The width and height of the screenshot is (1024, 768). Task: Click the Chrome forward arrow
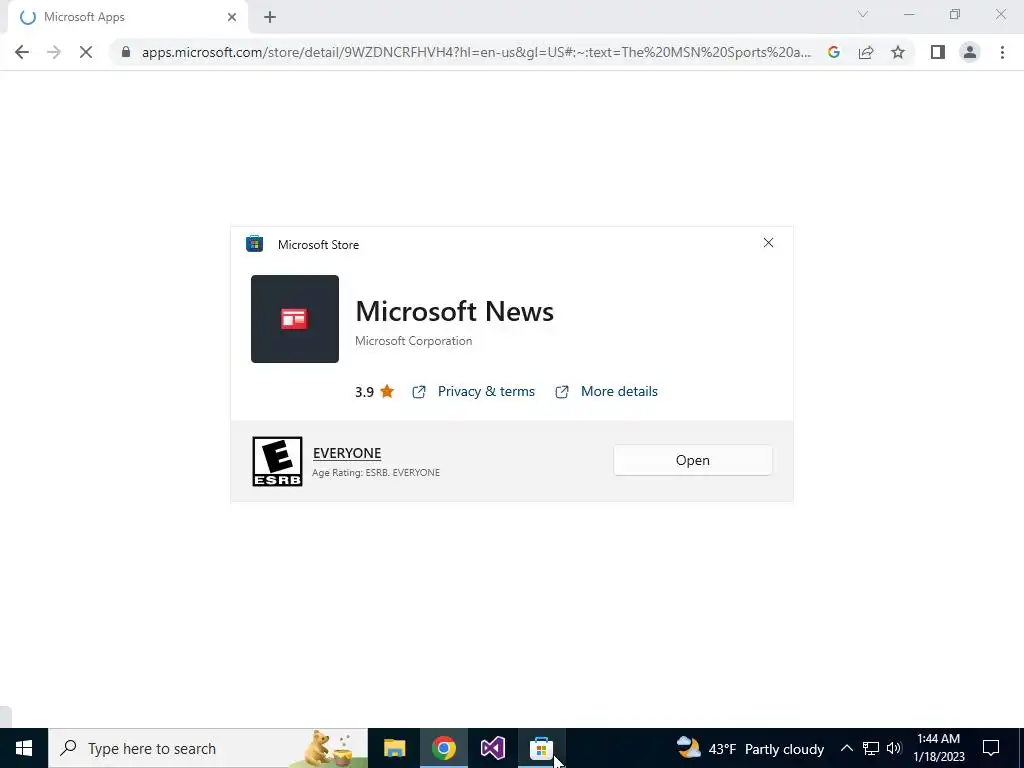pyautogui.click(x=54, y=52)
